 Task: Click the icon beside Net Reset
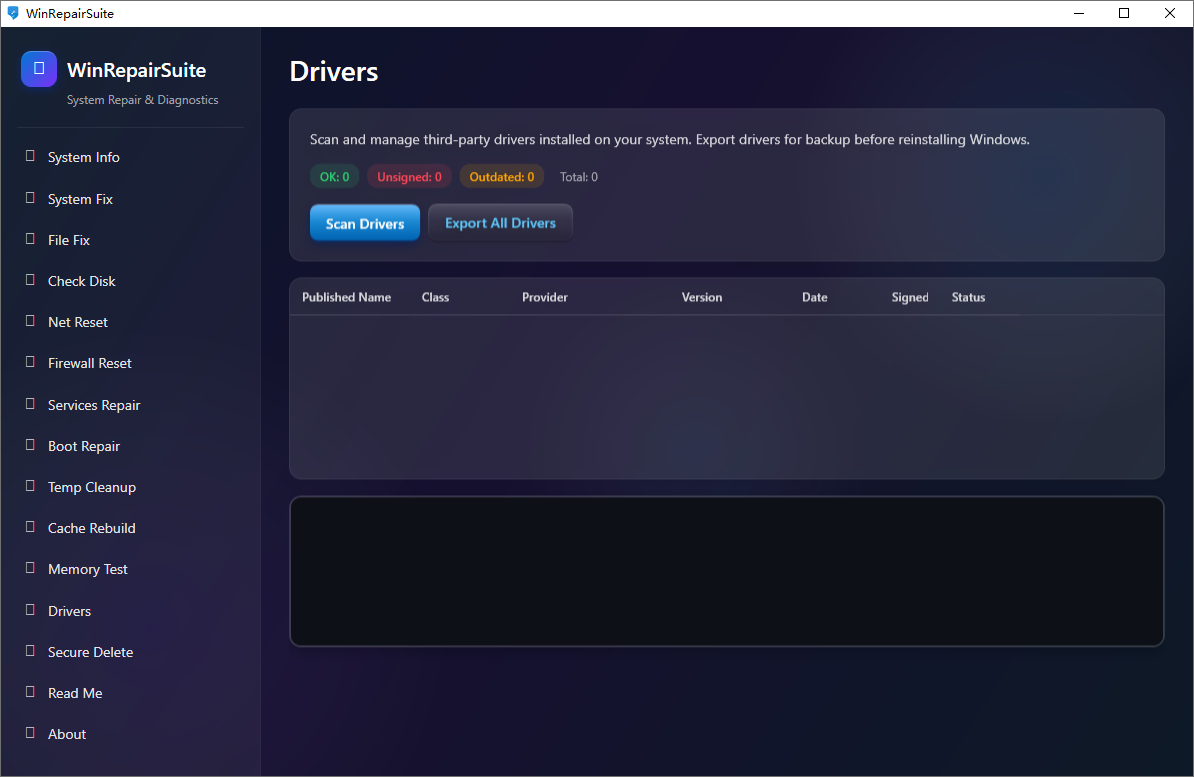30,321
